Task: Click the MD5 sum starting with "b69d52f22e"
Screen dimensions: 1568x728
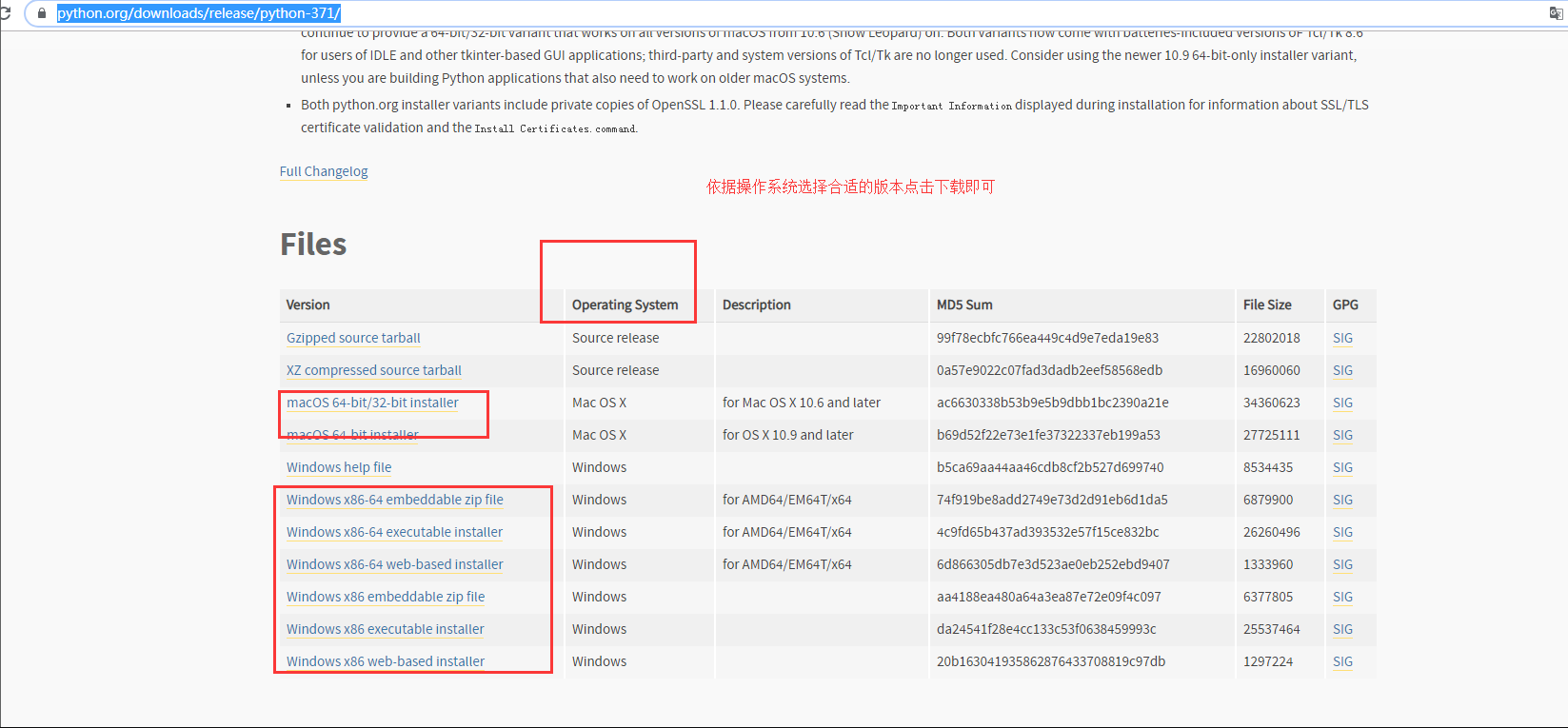Action: (x=1049, y=435)
